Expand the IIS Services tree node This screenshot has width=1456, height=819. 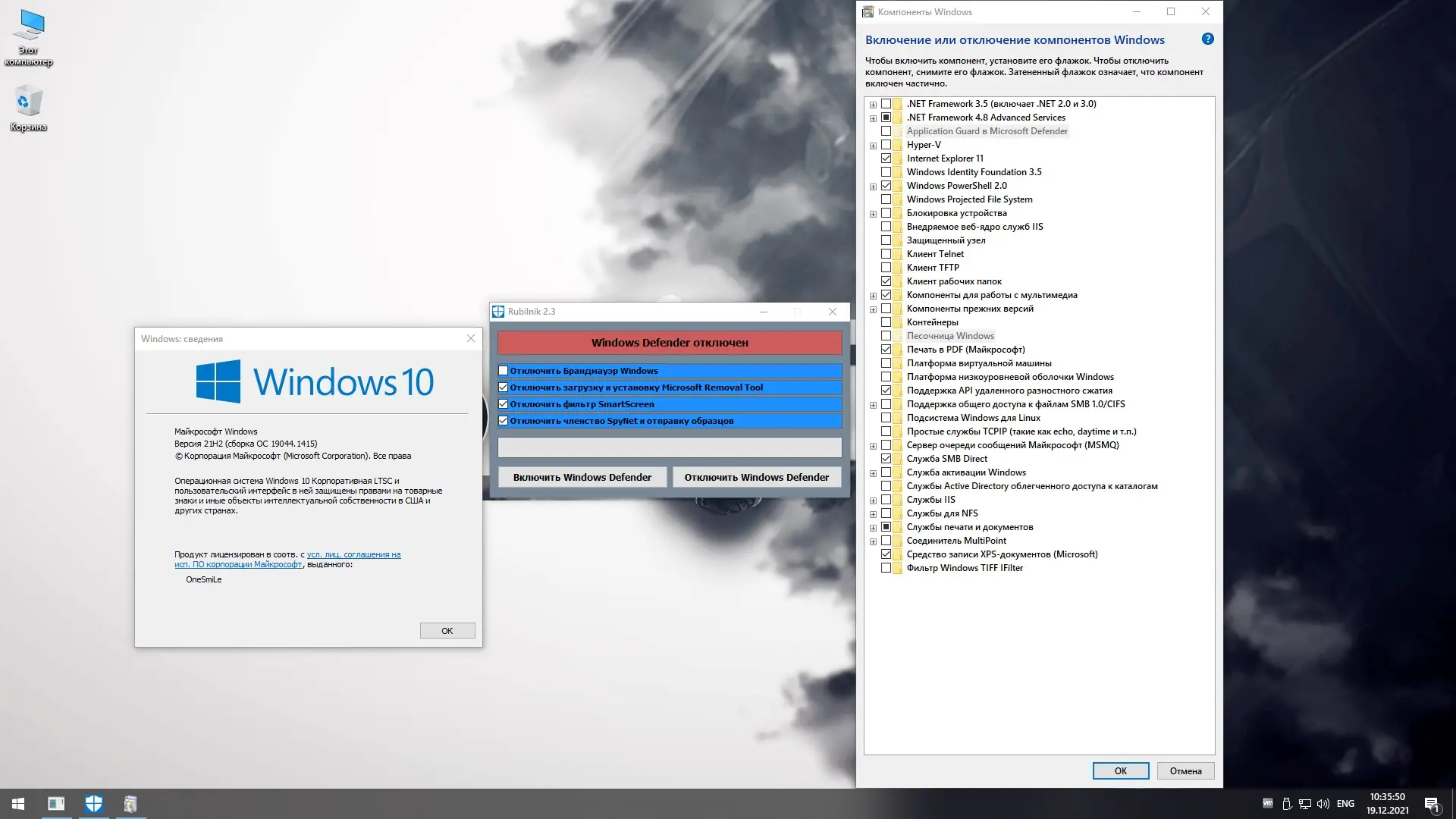(x=873, y=500)
